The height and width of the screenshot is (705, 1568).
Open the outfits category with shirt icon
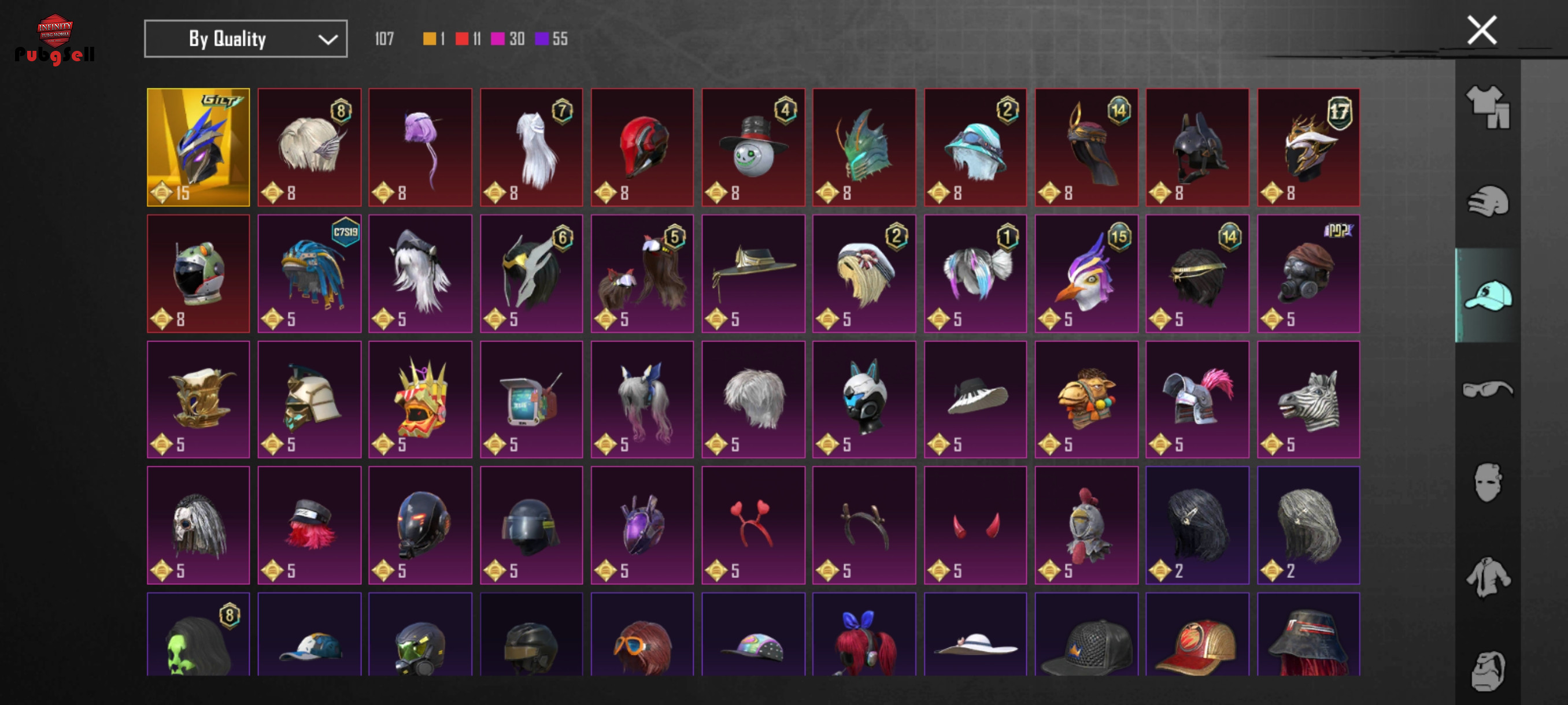[x=1488, y=106]
